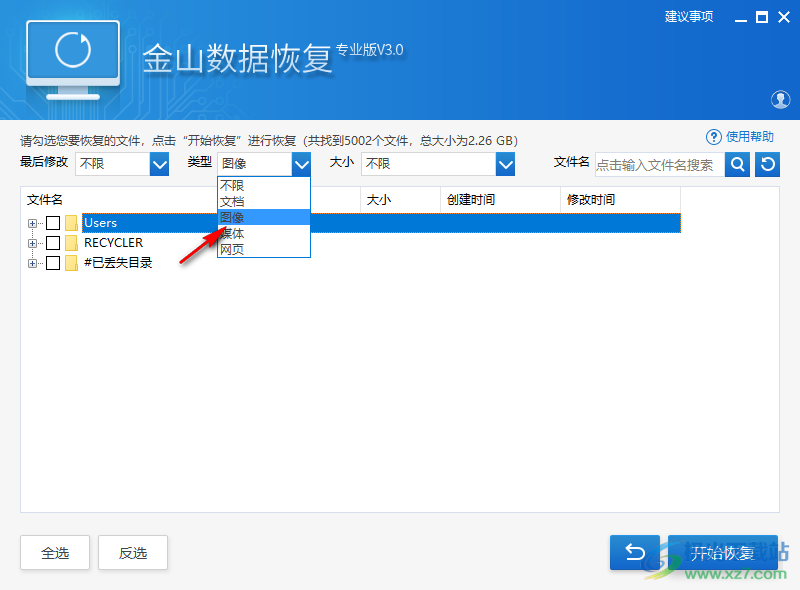Expand the #已丢失目录 tree node
The image size is (800, 590).
[x=32, y=263]
